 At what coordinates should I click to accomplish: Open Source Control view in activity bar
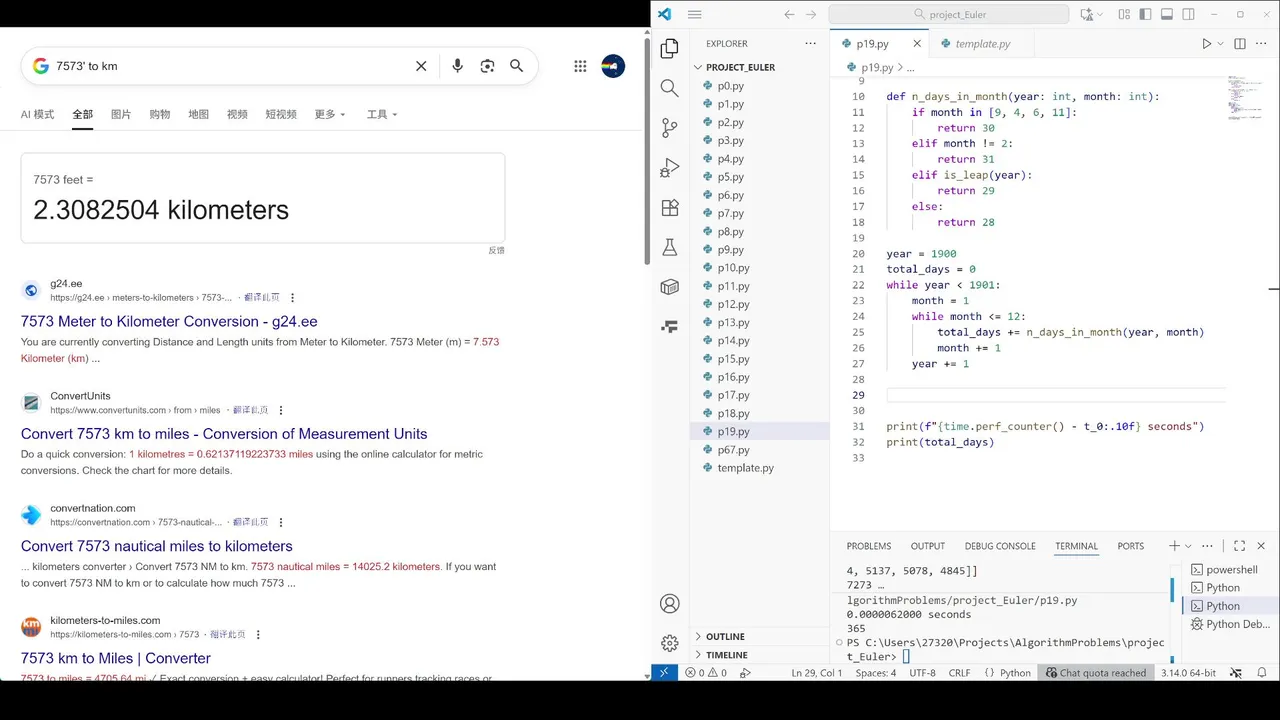coord(670,128)
